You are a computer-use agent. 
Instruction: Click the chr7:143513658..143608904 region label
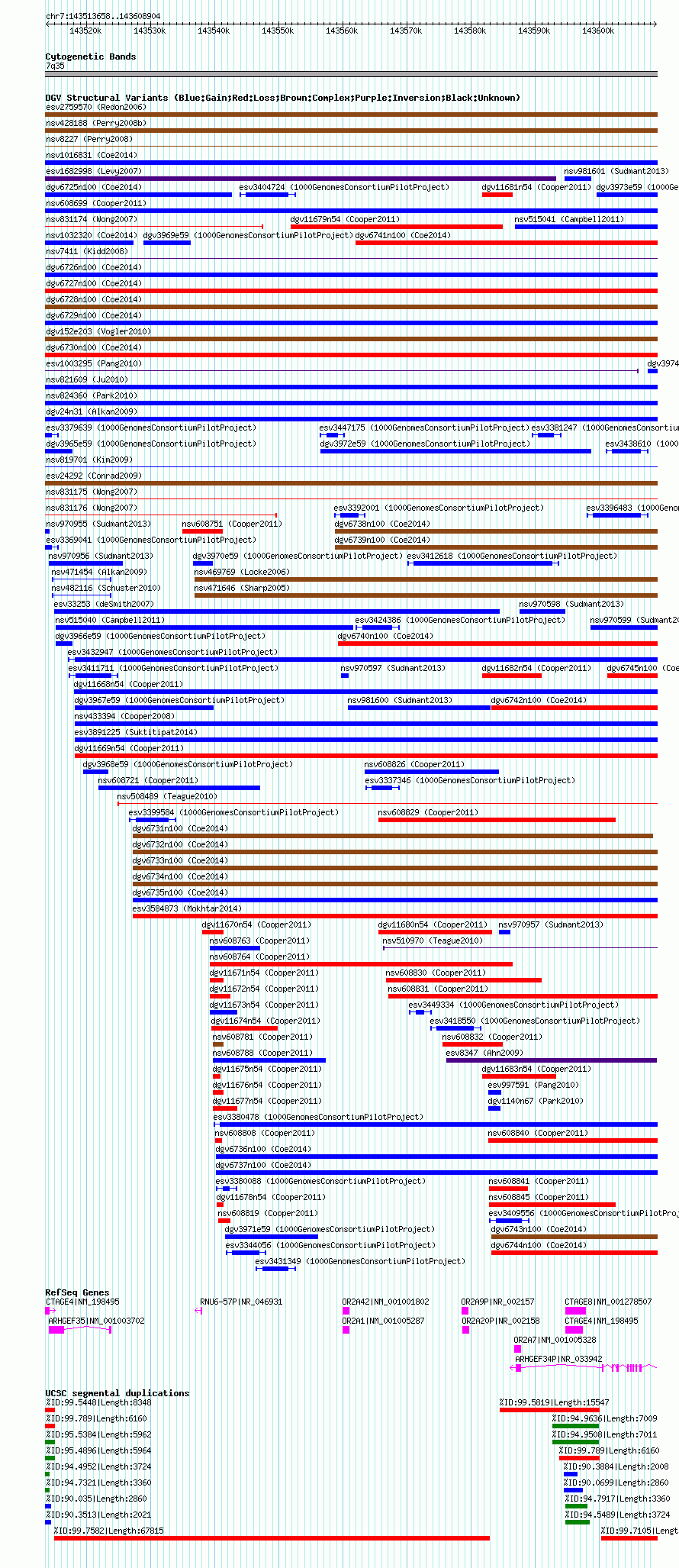coord(103,16)
